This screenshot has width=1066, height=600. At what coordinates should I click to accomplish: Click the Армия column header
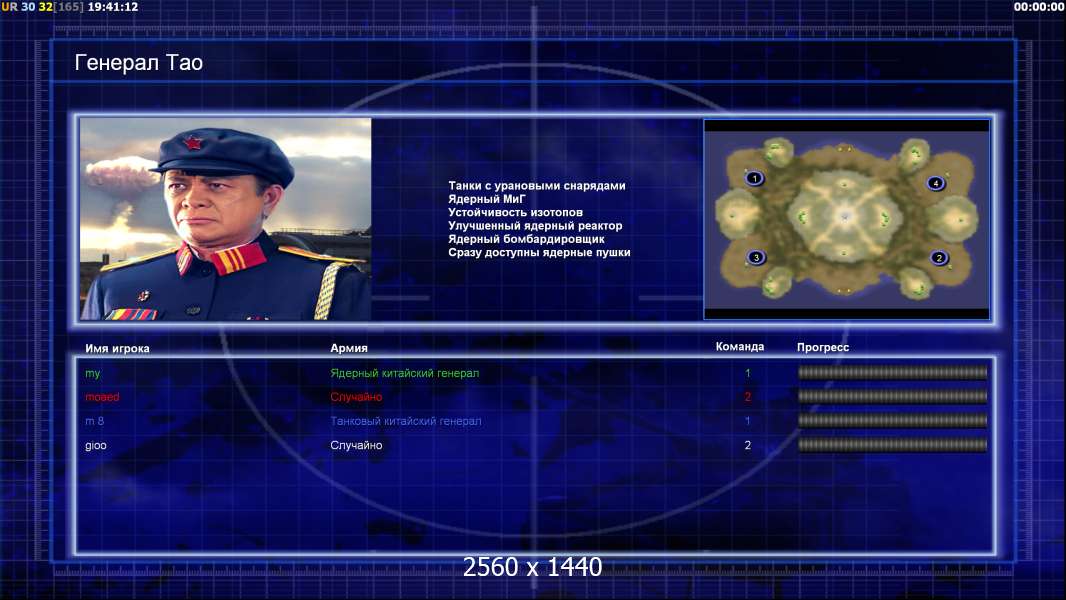click(x=349, y=348)
